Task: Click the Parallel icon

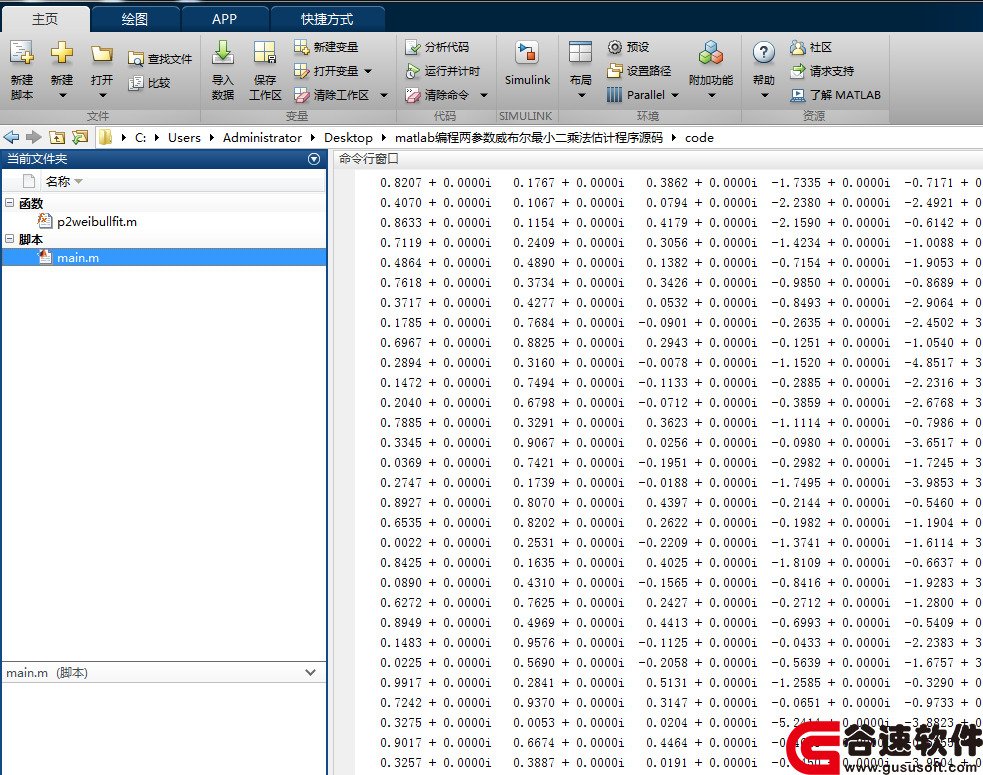Action: [615, 95]
